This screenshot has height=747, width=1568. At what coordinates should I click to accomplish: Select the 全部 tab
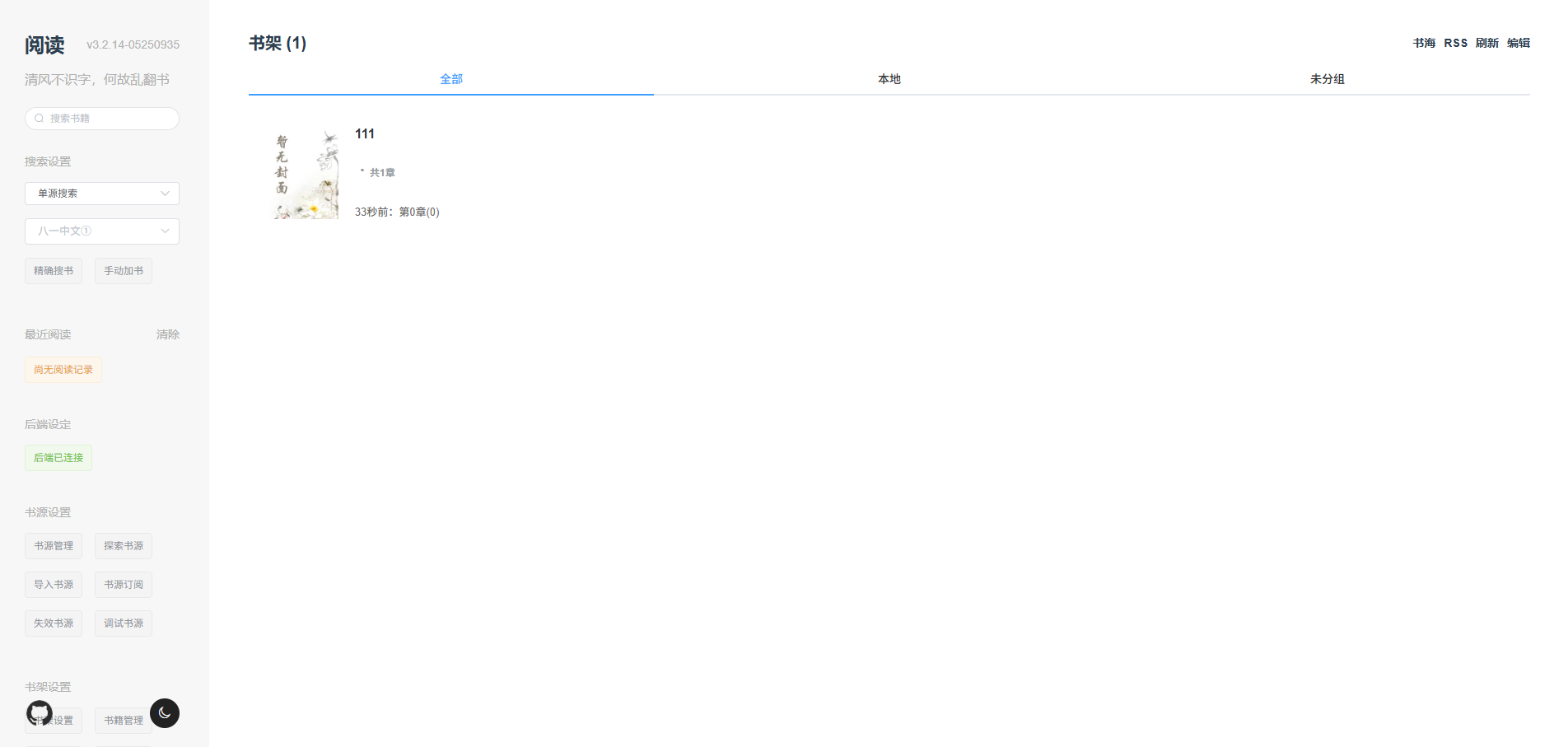(x=451, y=79)
